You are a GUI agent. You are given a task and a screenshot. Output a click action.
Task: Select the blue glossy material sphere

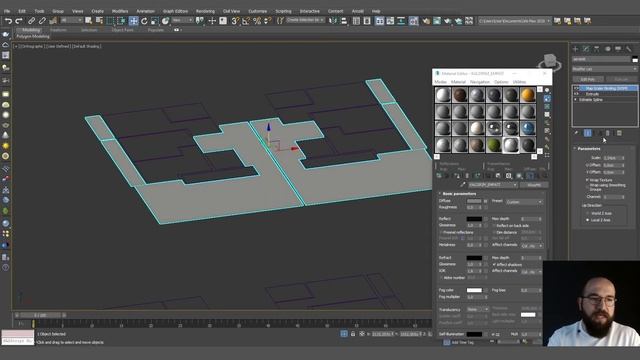pyautogui.click(x=527, y=128)
